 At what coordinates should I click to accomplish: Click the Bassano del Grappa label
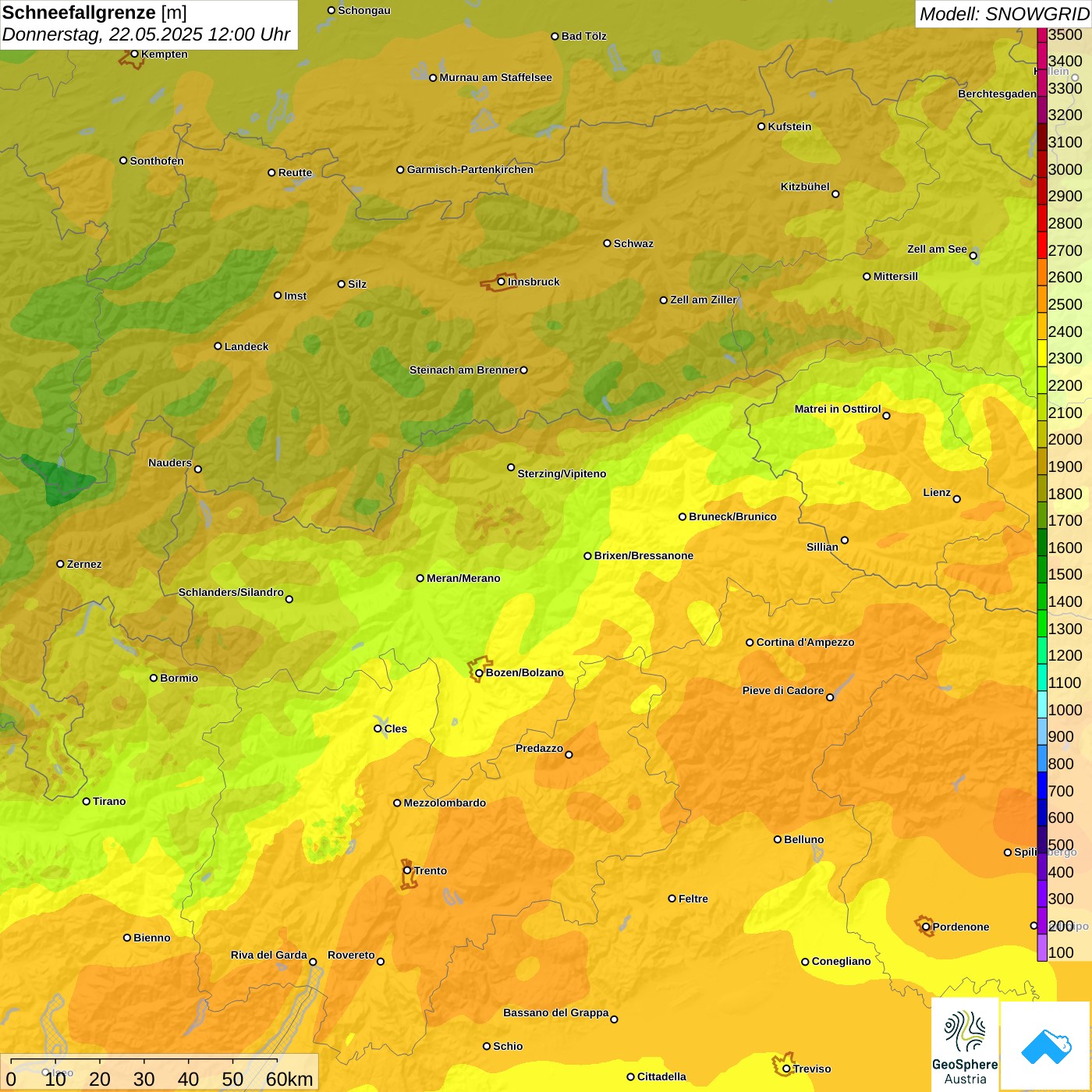[x=556, y=1012]
